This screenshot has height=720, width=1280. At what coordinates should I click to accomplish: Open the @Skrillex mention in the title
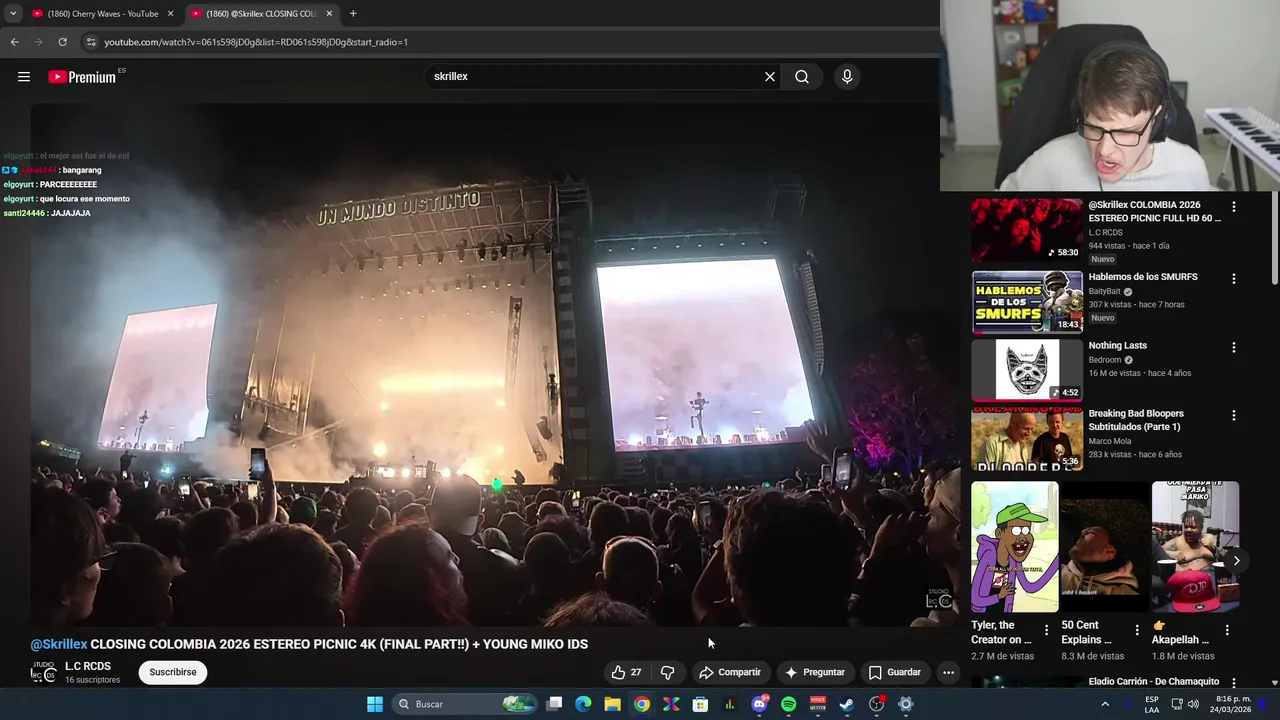pyautogui.click(x=59, y=644)
